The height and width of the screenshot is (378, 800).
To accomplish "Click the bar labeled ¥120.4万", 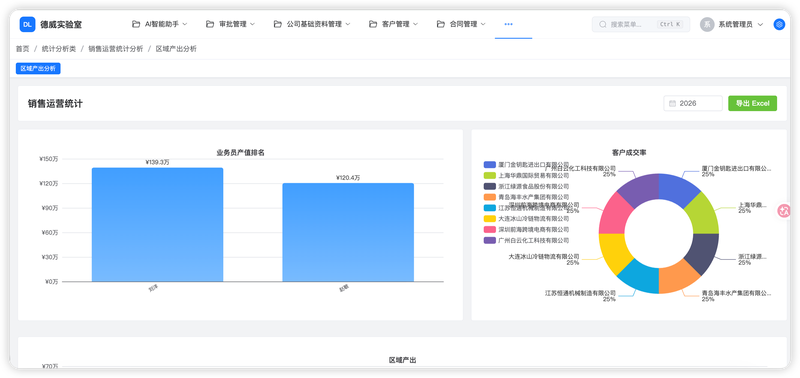I will pos(348,232).
